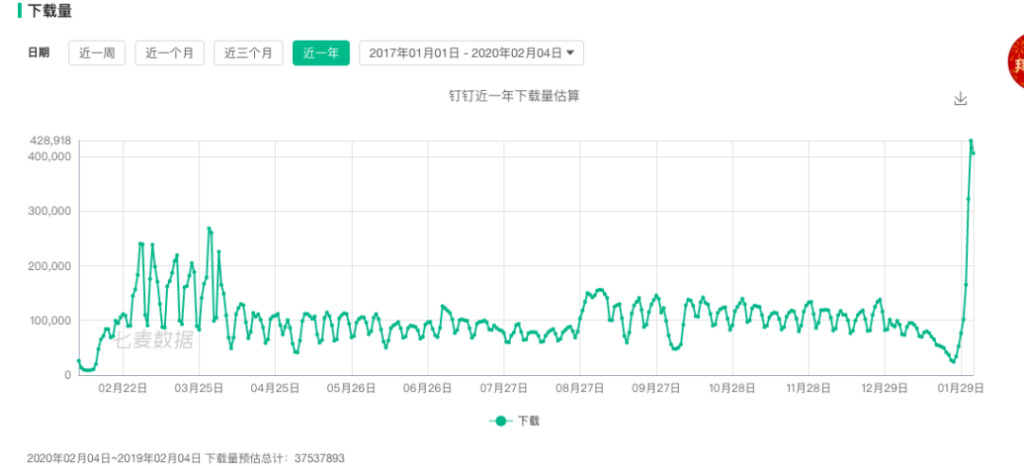
Task: Click the red badge icon at right edge
Action: coord(1016,62)
